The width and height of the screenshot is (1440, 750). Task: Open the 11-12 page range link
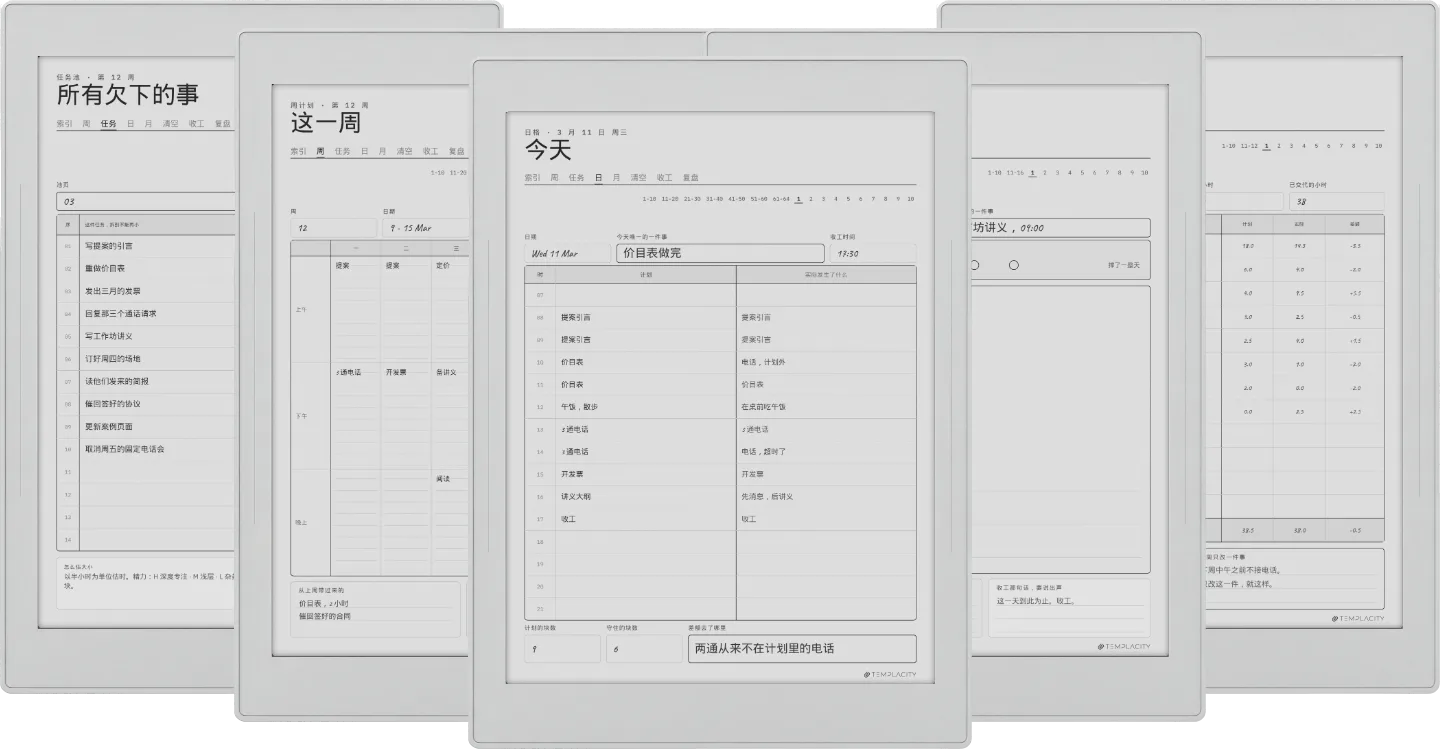(x=1249, y=146)
